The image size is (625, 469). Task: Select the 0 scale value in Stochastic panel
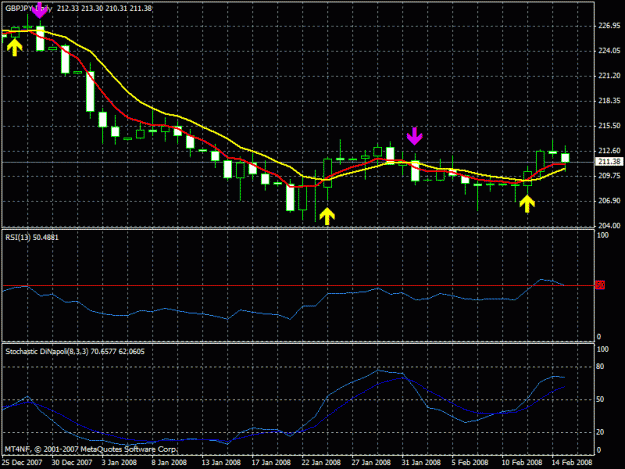click(x=599, y=450)
